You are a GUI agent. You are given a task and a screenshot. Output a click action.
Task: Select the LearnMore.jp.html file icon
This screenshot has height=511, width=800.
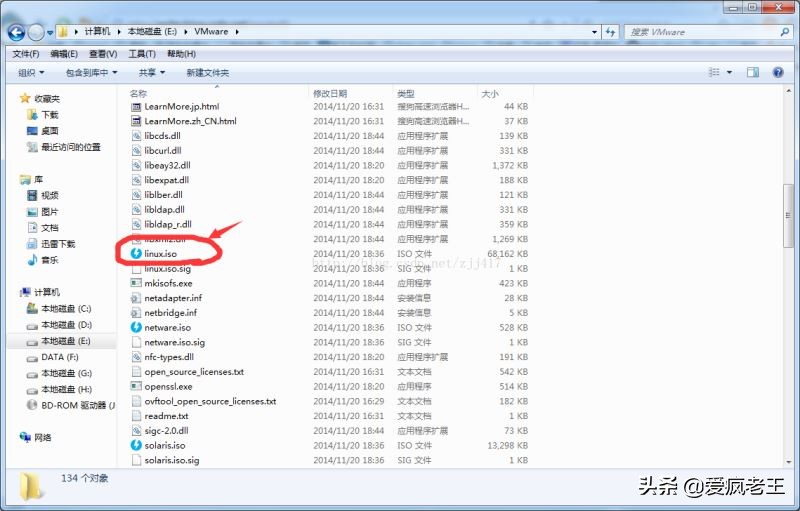pos(136,107)
